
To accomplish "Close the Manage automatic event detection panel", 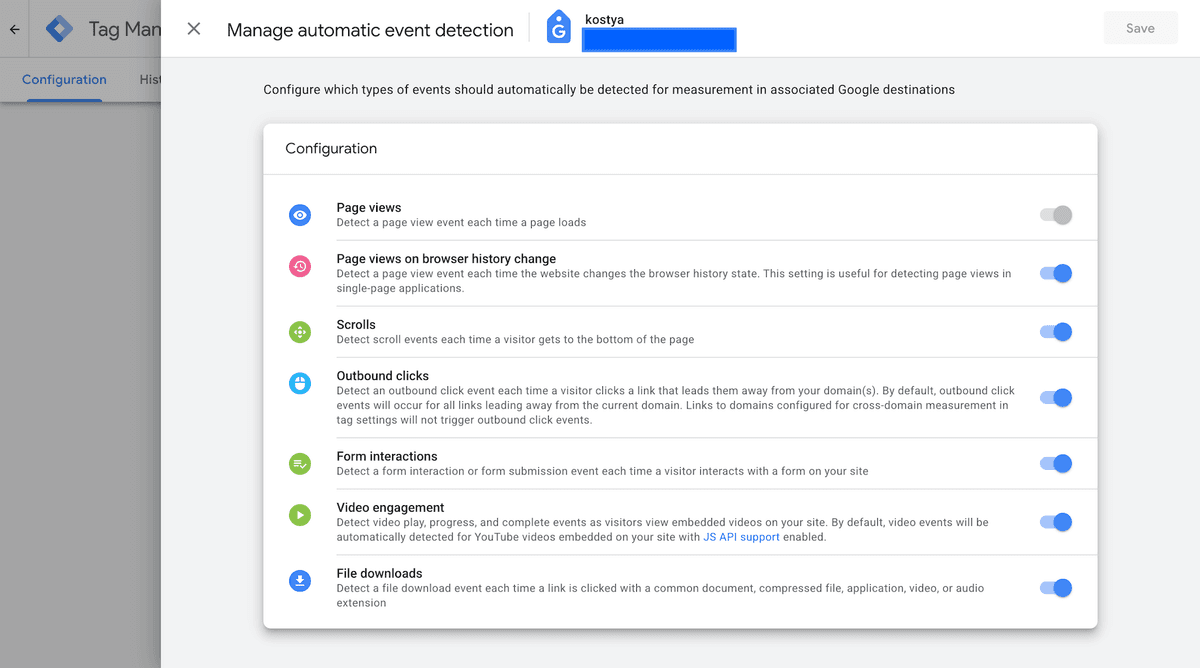I will pos(194,29).
